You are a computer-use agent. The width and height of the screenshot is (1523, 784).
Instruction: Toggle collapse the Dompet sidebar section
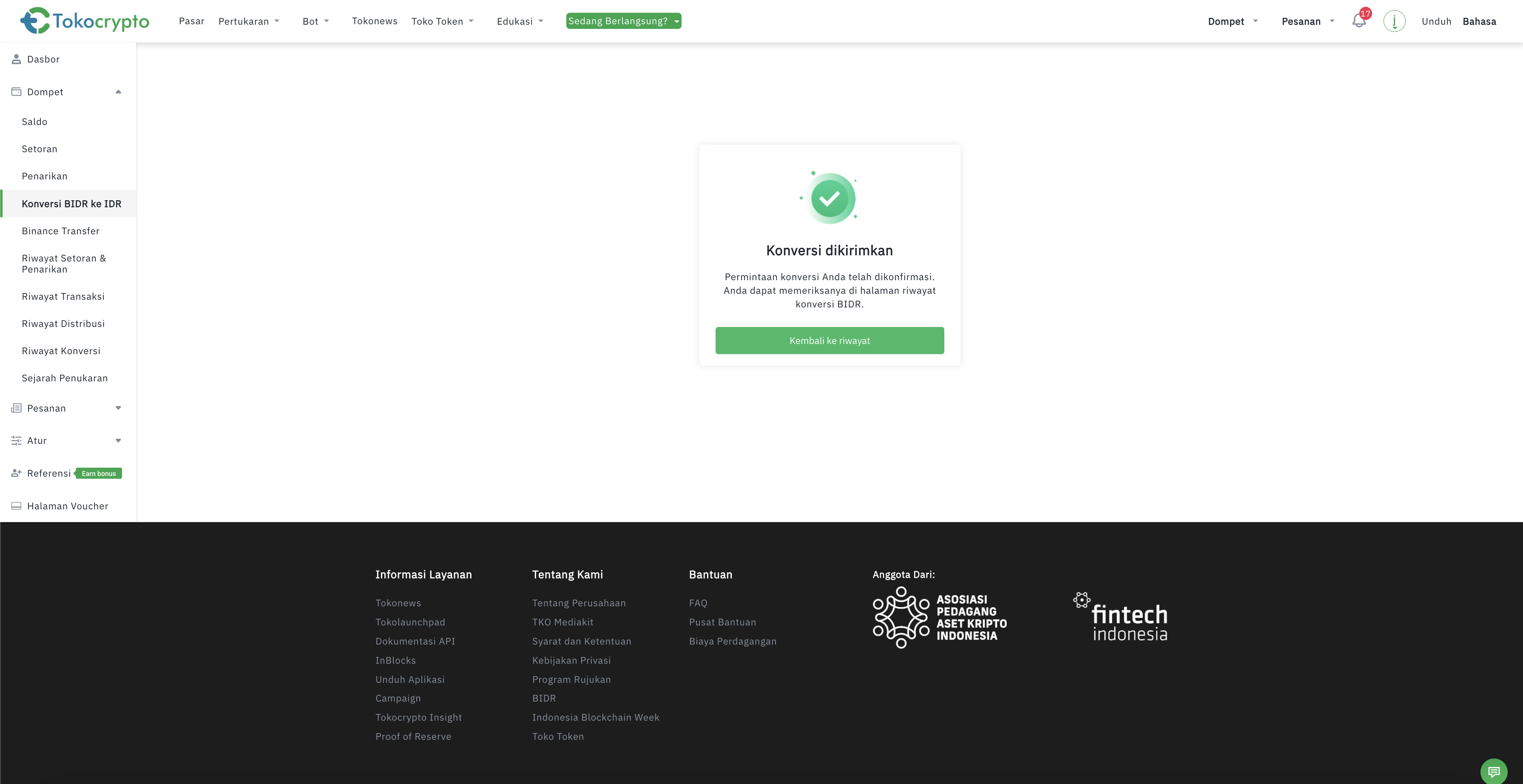118,91
